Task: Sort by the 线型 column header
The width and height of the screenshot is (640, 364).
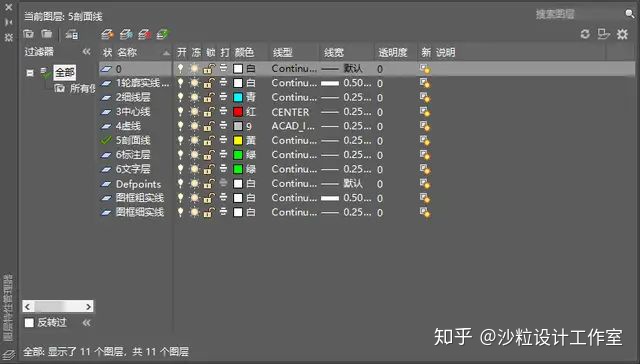Action: coord(283,52)
